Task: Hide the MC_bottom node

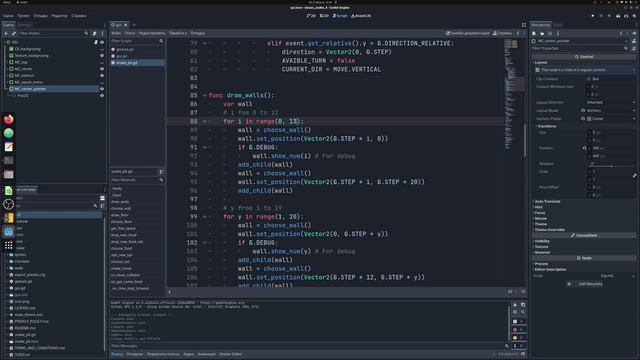Action: click(x=102, y=76)
